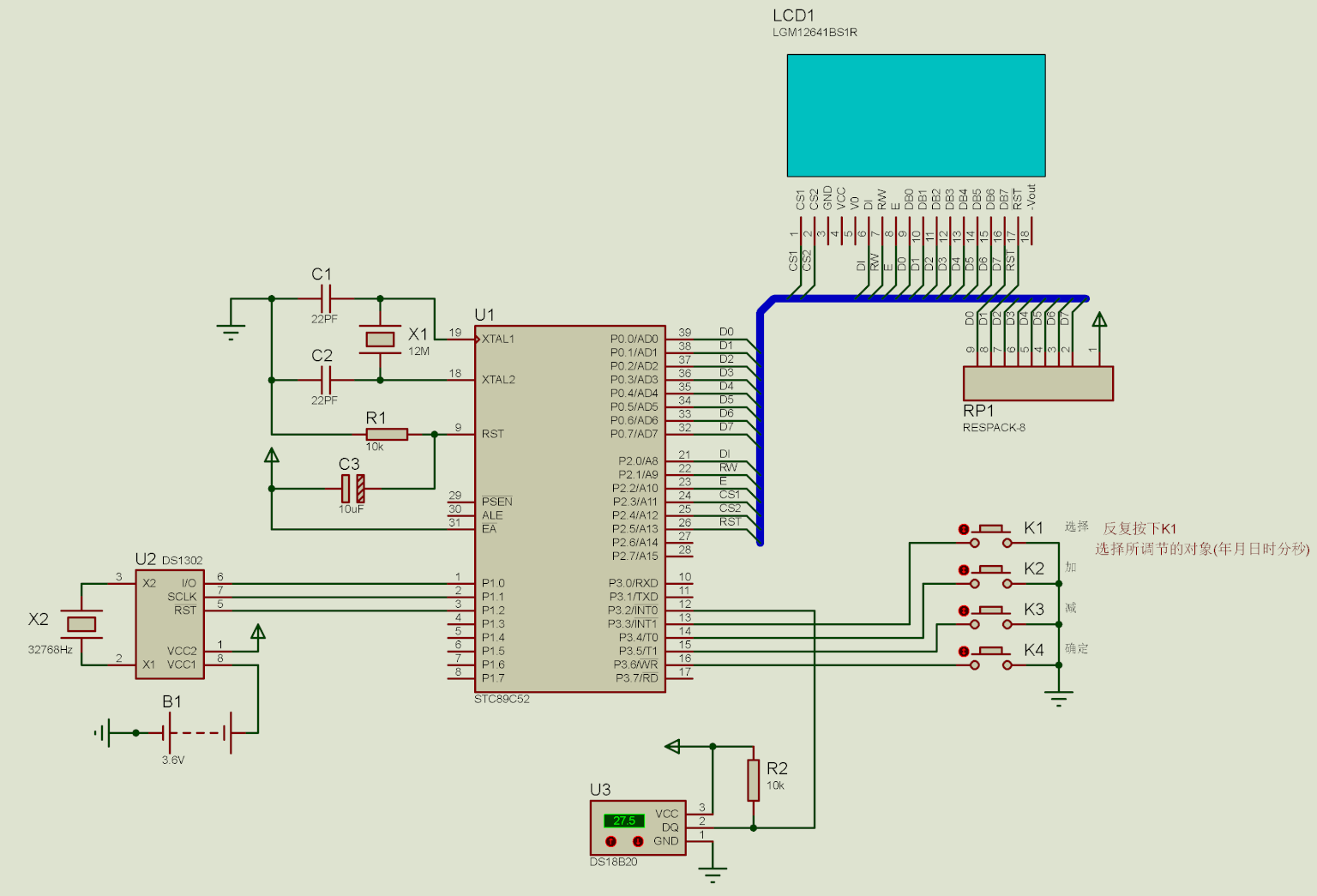Click the P3.2/INT0 pin label
Screen dimensions: 1317x896
tap(633, 610)
